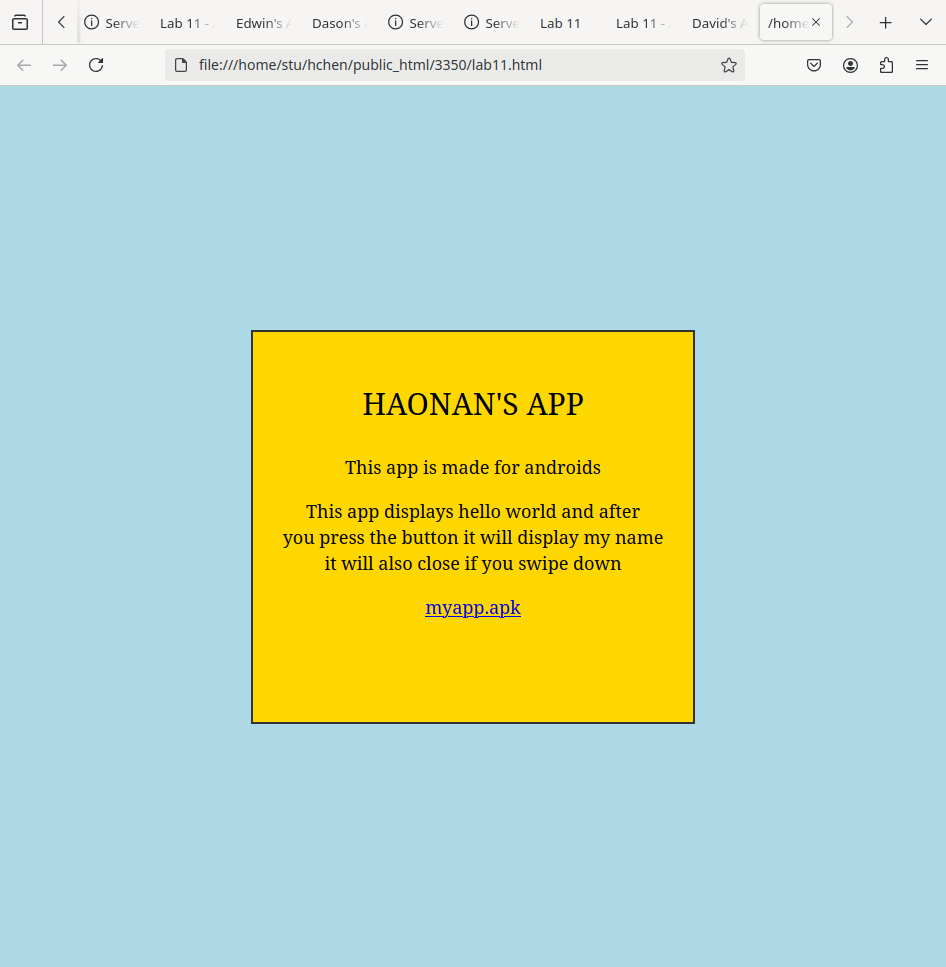
Task: Go back using the back arrow
Action: [25, 65]
